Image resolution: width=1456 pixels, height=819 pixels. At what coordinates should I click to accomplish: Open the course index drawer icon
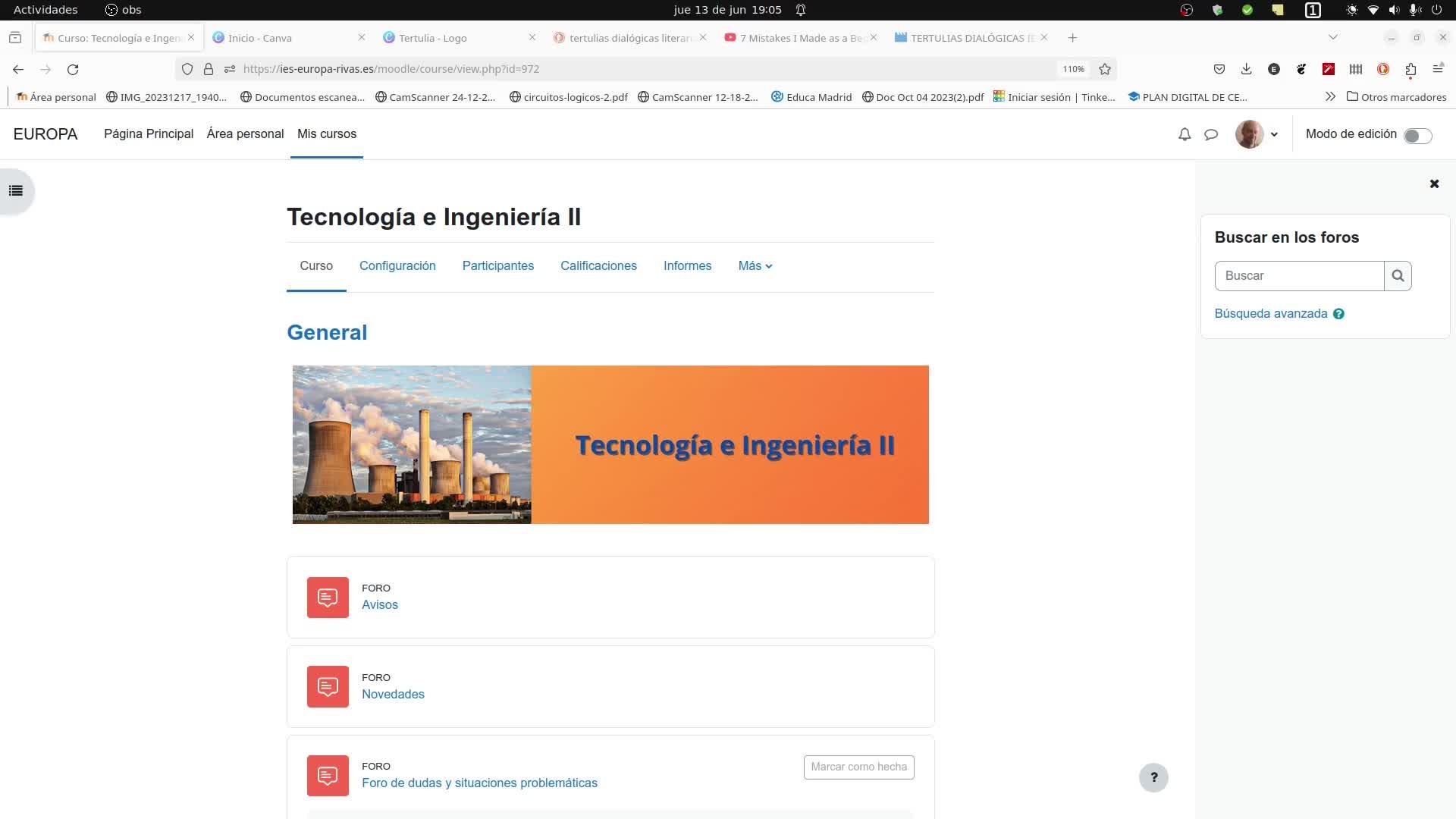pyautogui.click(x=16, y=191)
